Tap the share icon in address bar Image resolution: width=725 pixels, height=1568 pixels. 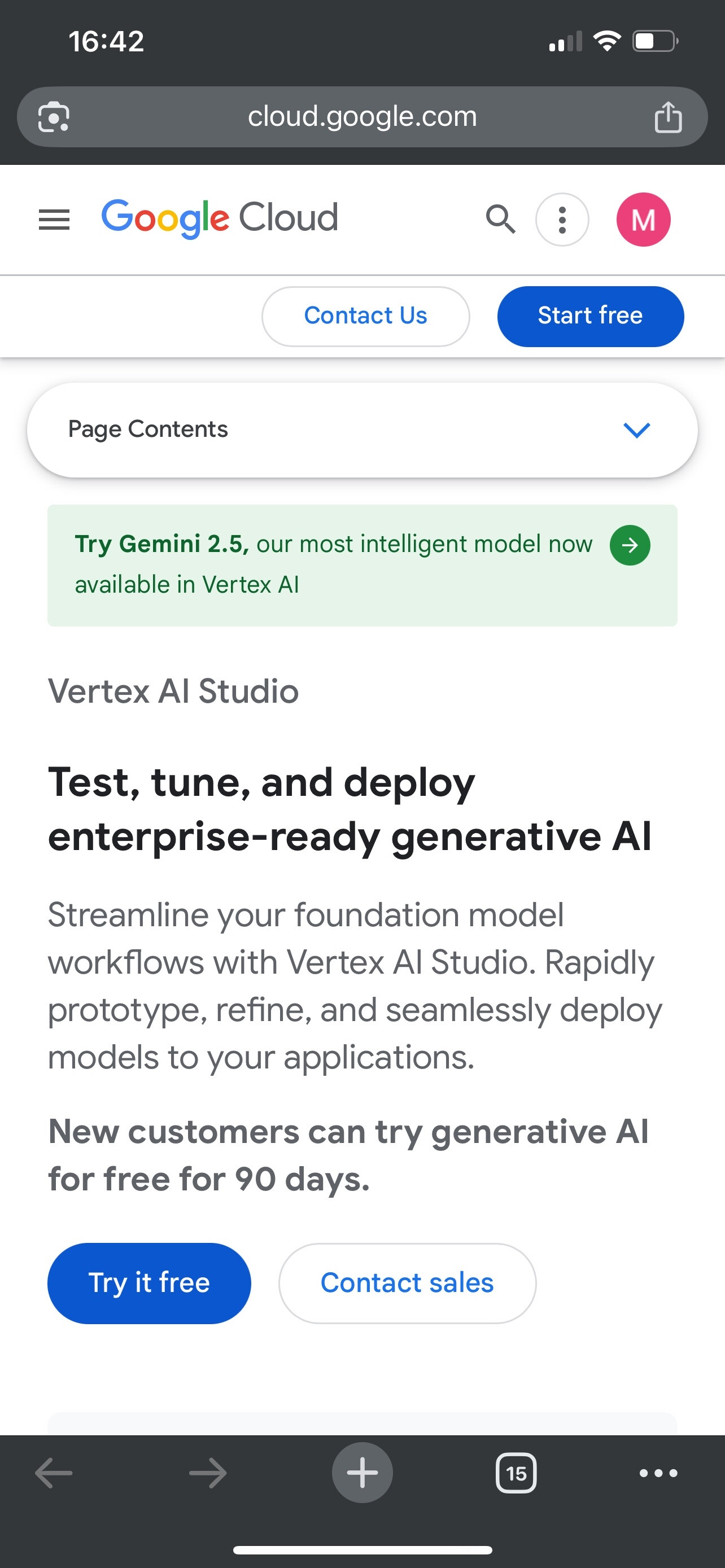click(668, 117)
